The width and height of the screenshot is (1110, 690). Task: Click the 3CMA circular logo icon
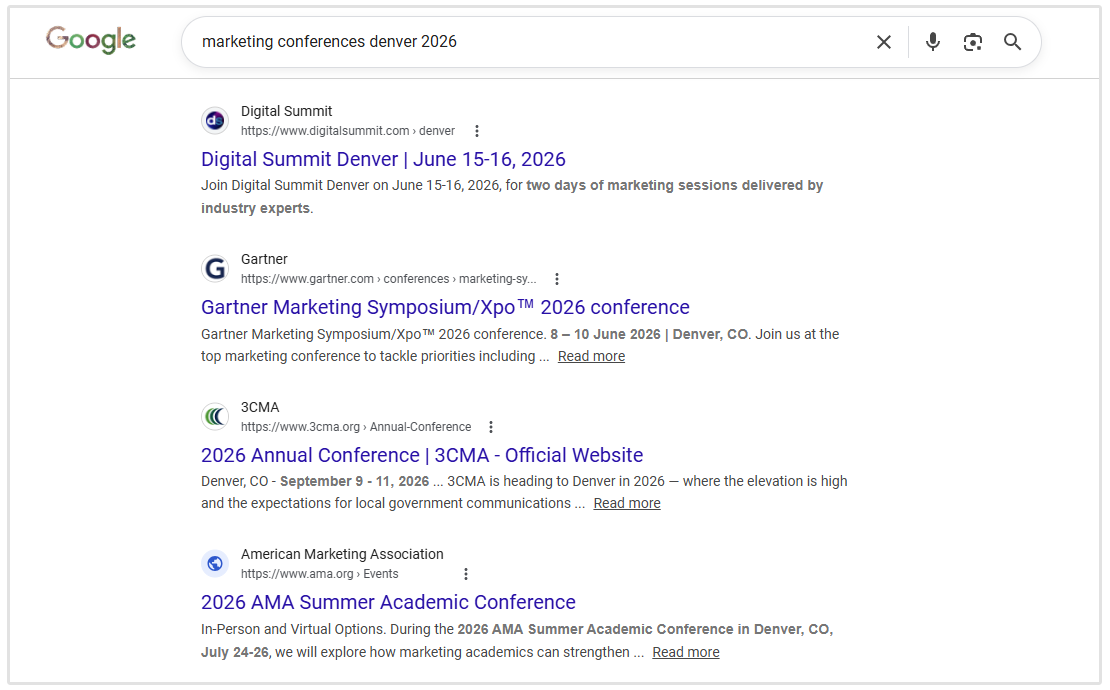coord(215,415)
